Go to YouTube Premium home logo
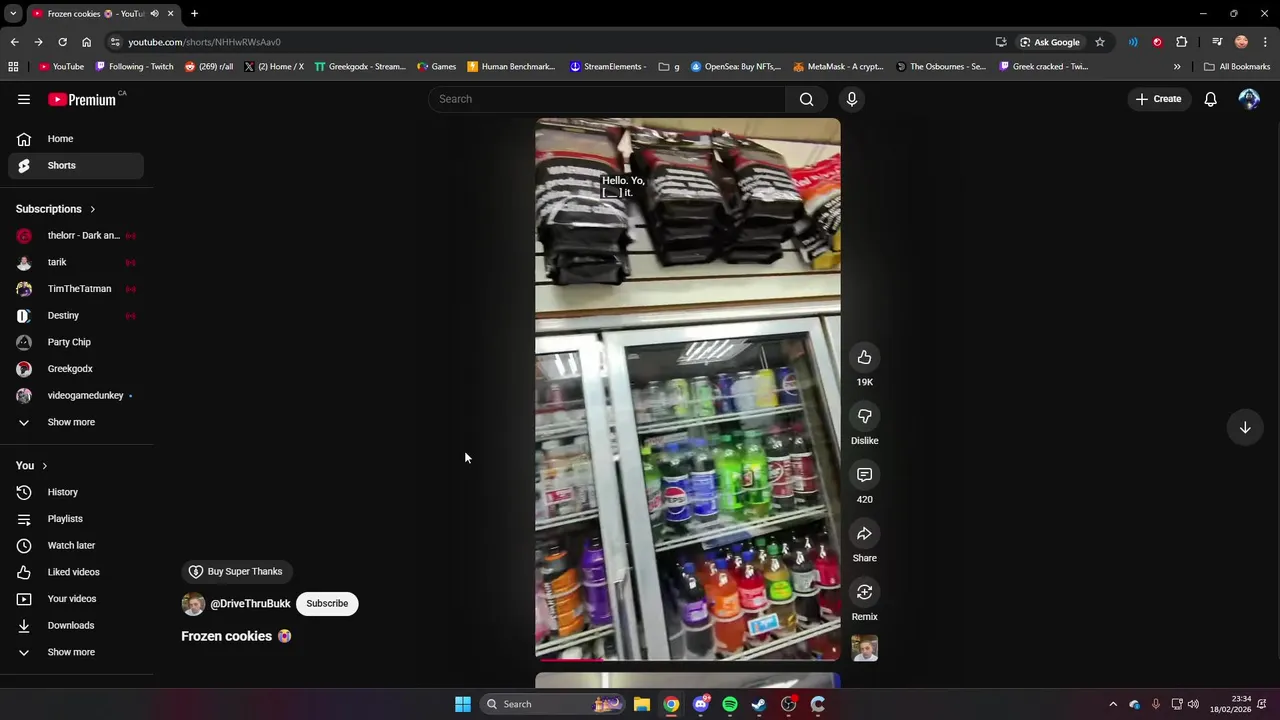This screenshot has width=1280, height=720. (x=82, y=99)
